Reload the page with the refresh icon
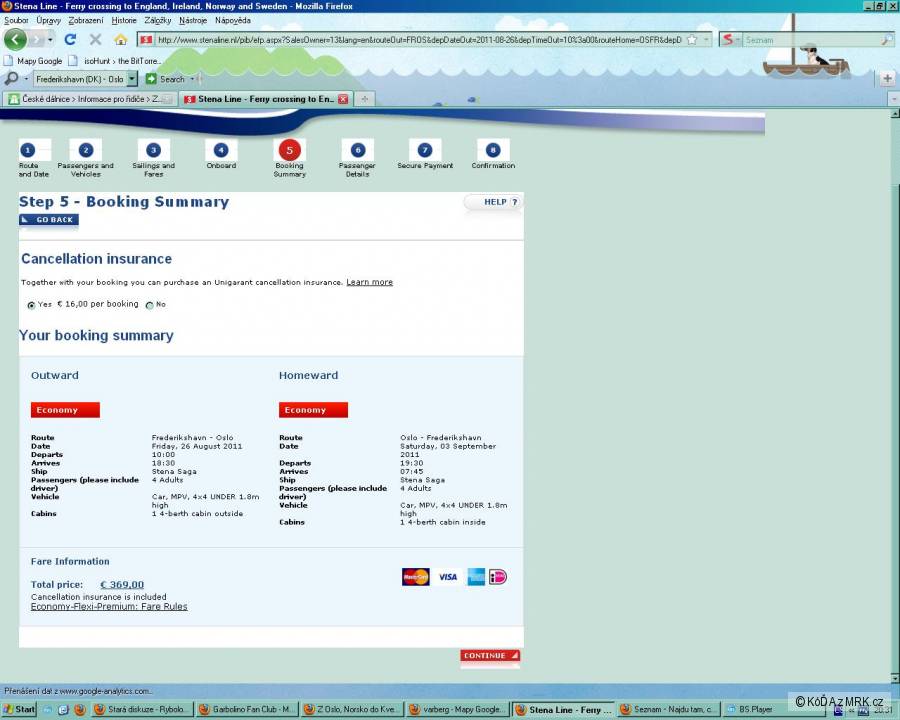Screen dimensions: 900x720 (x=70, y=40)
